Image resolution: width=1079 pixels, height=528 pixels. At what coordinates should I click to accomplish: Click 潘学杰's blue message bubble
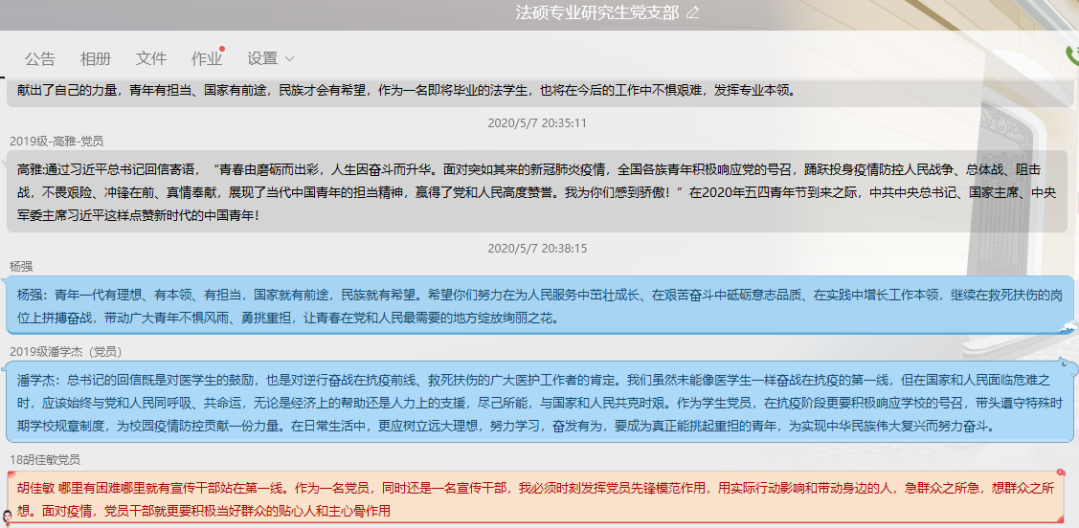tap(540, 402)
